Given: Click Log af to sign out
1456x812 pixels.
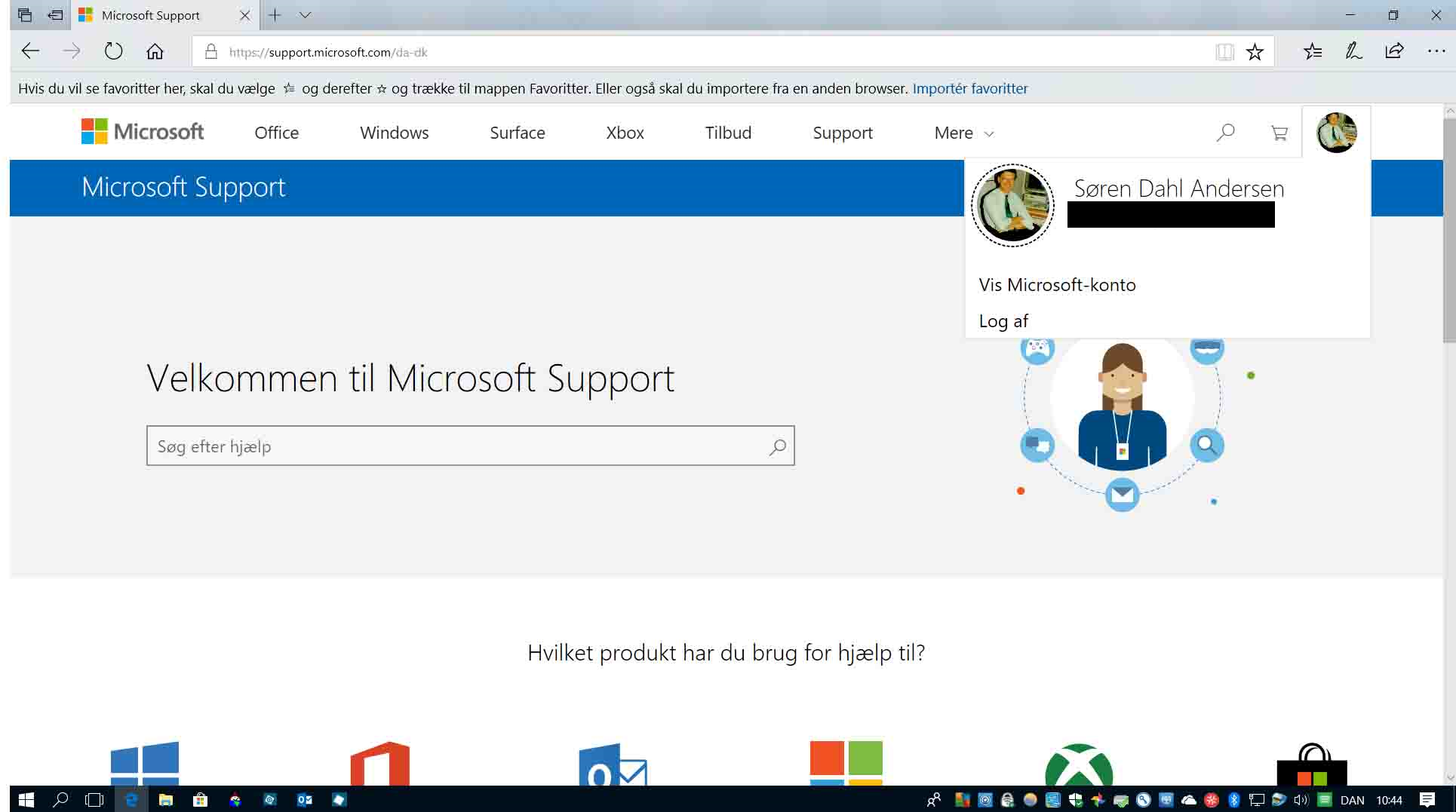Looking at the screenshot, I should coord(1003,321).
